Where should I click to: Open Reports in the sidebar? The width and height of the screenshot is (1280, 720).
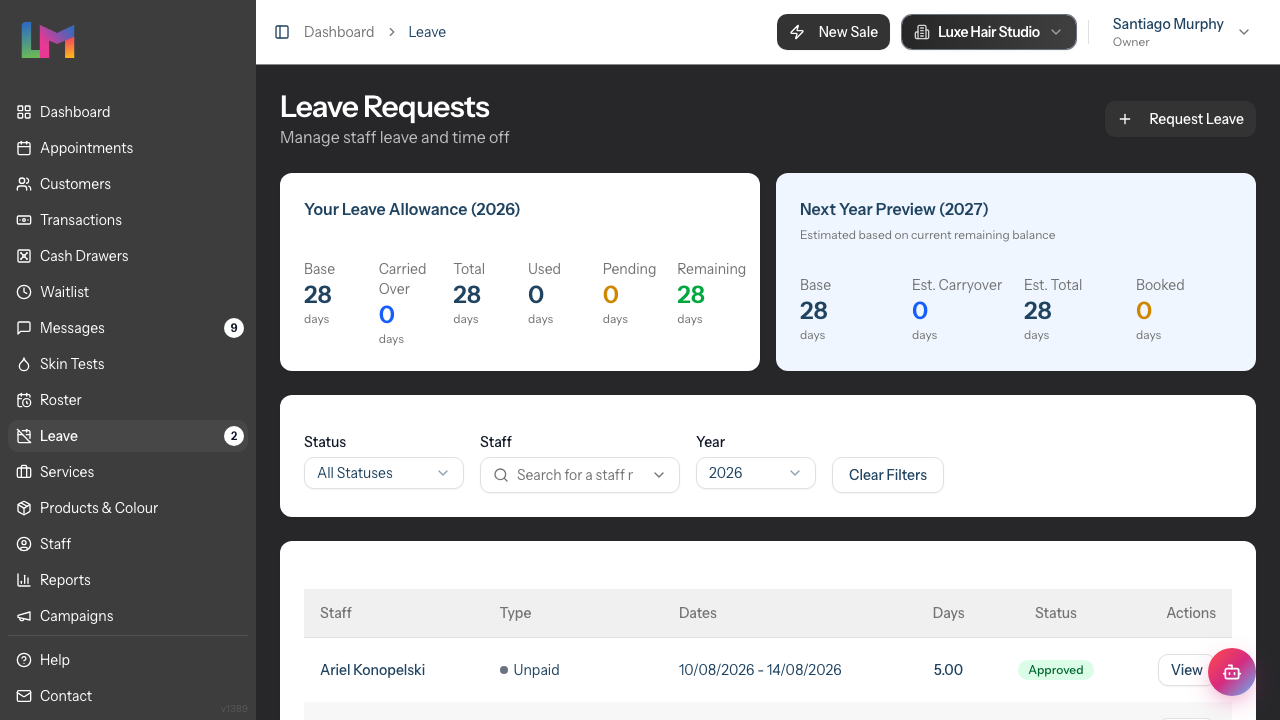pyautogui.click(x=128, y=580)
